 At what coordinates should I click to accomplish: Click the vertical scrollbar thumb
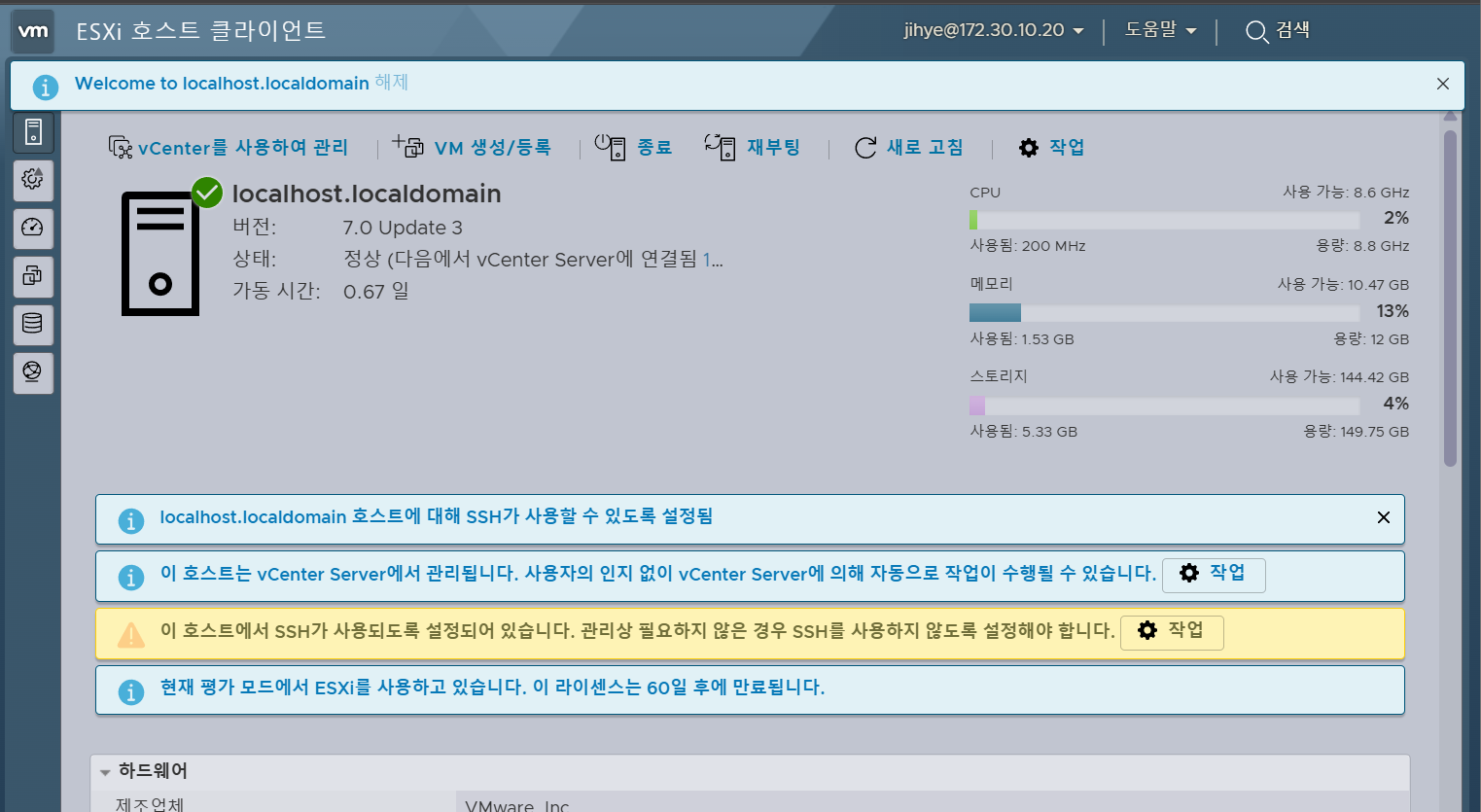[1451, 299]
